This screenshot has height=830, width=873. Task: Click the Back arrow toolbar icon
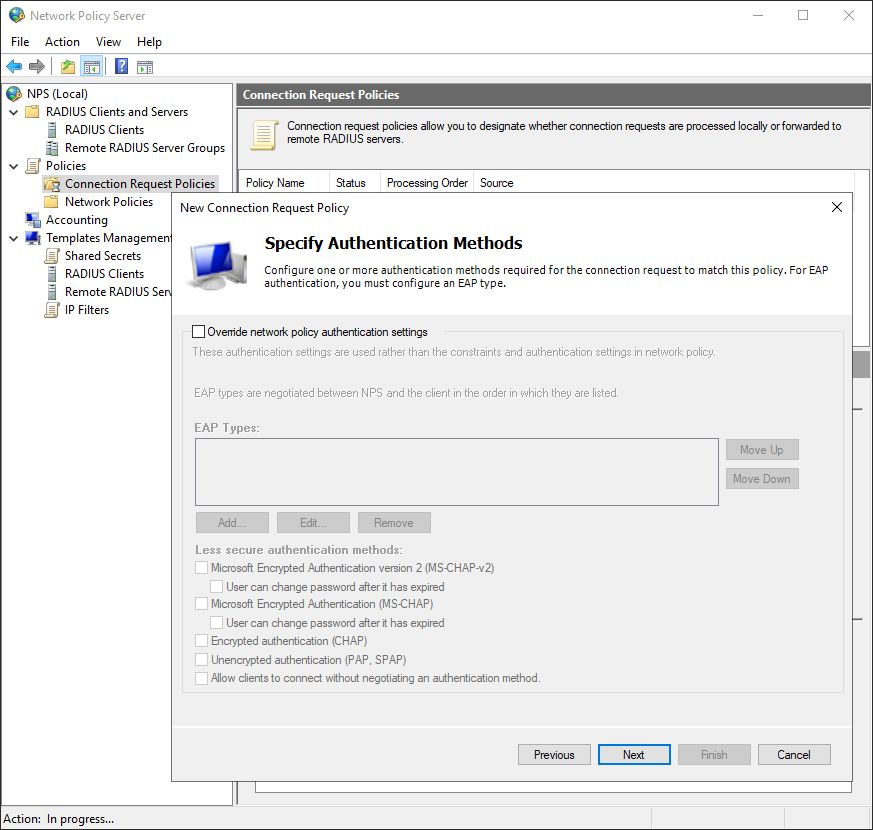point(14,67)
